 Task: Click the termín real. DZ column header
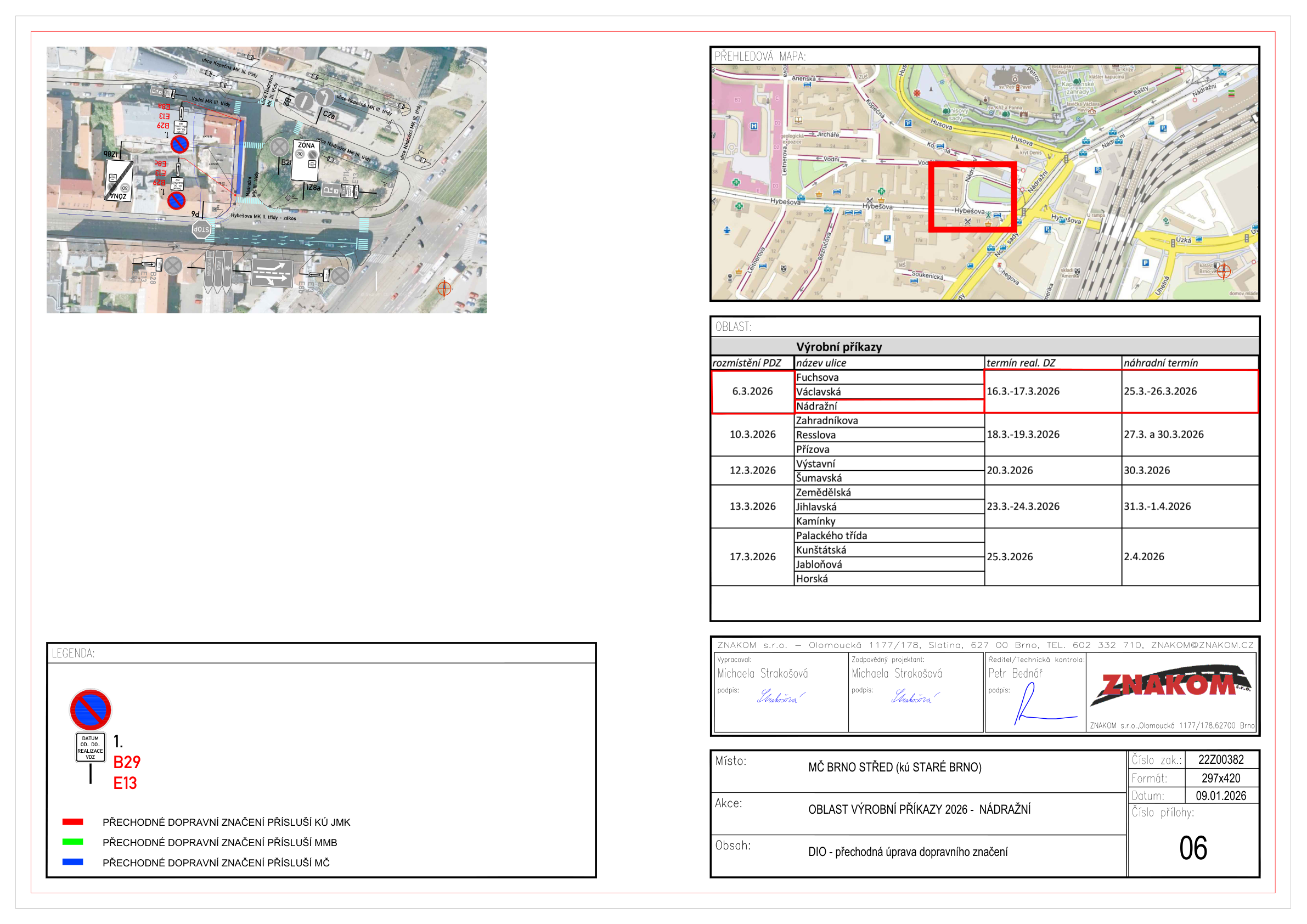(1053, 363)
